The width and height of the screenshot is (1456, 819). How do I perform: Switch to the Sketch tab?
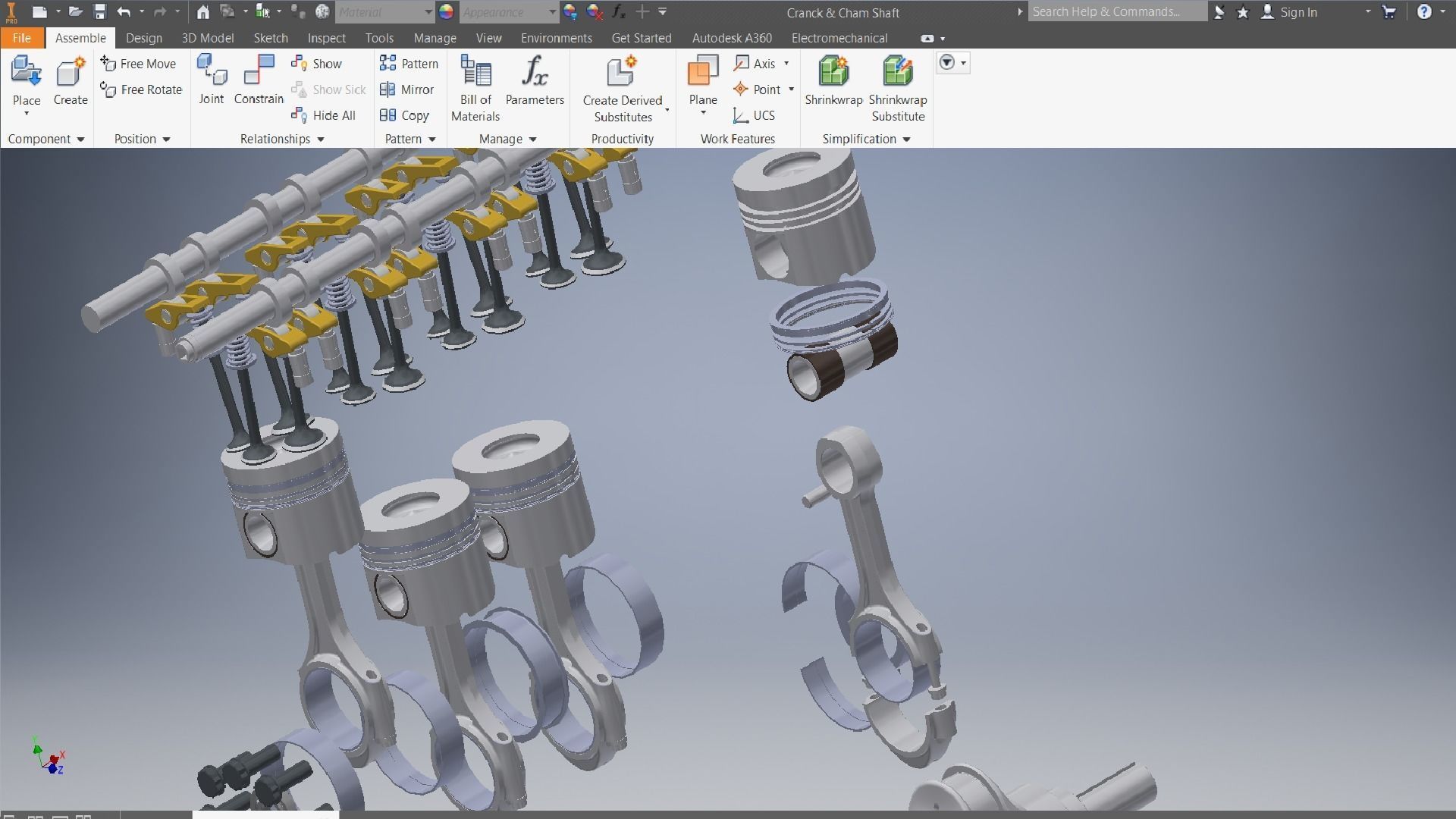[271, 38]
